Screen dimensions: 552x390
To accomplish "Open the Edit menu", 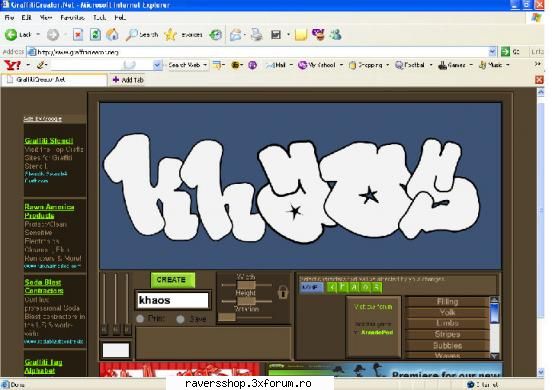I will (x=26, y=17).
